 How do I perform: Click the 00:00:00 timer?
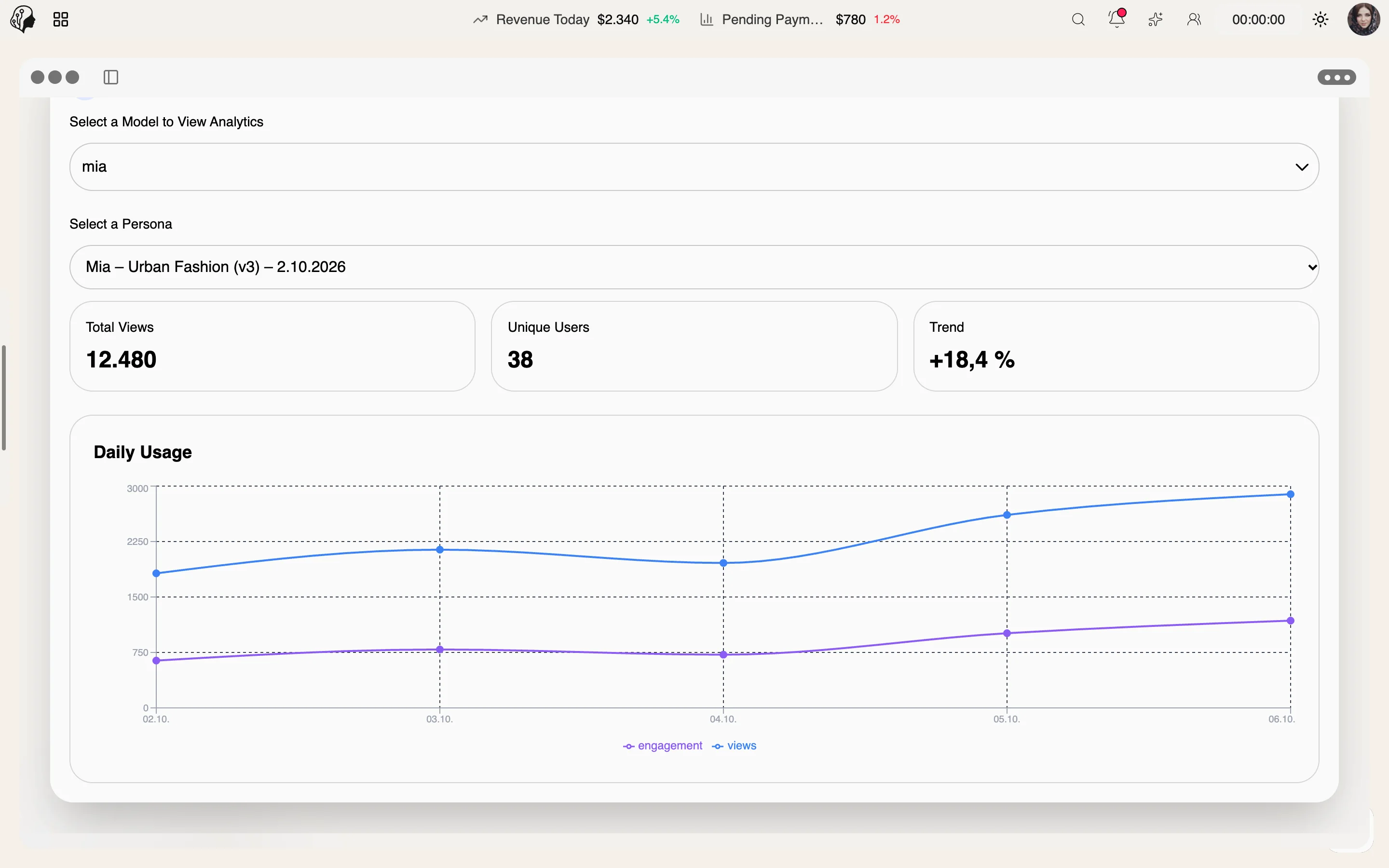(1258, 19)
